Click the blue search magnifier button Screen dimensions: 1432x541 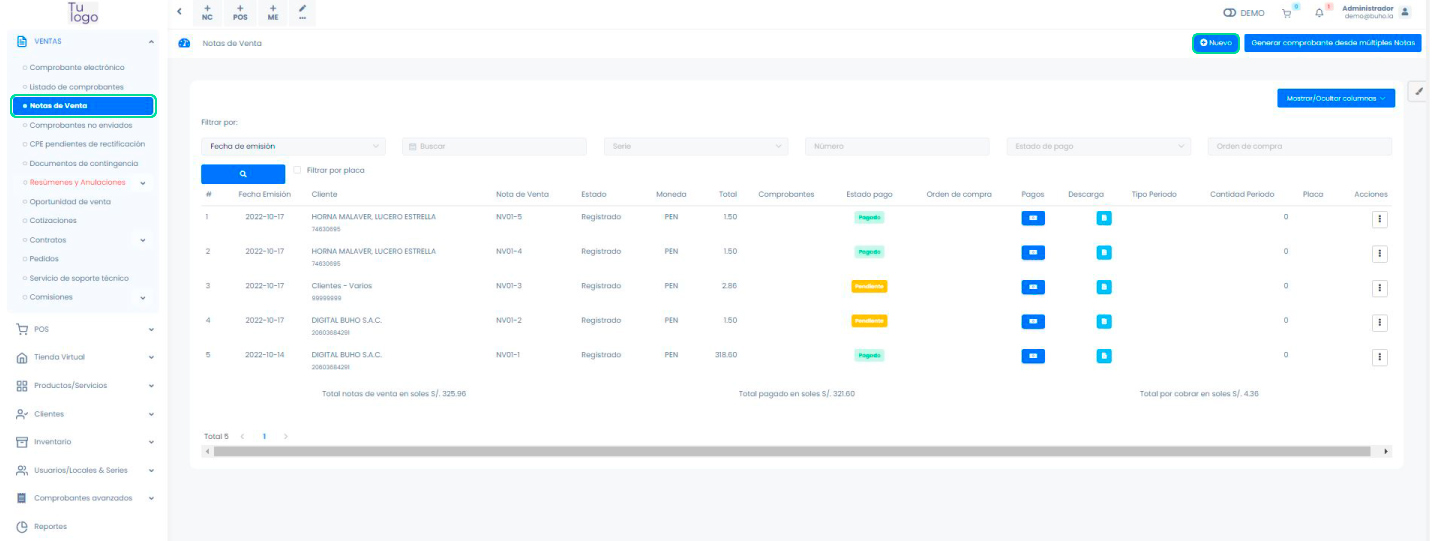tap(243, 173)
